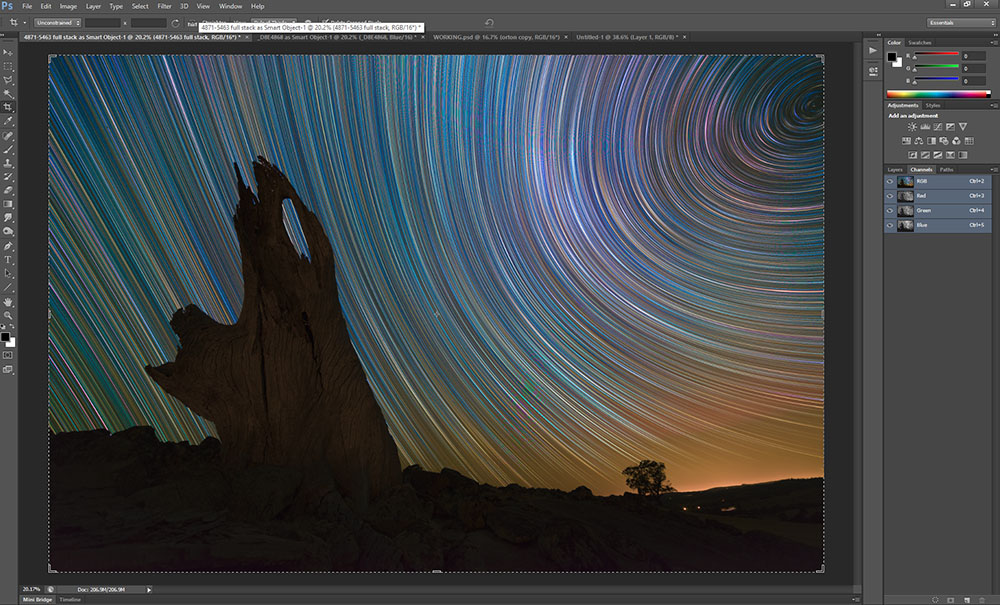Hide the Red channel
Screen dimensions: 1000x605
click(890, 196)
